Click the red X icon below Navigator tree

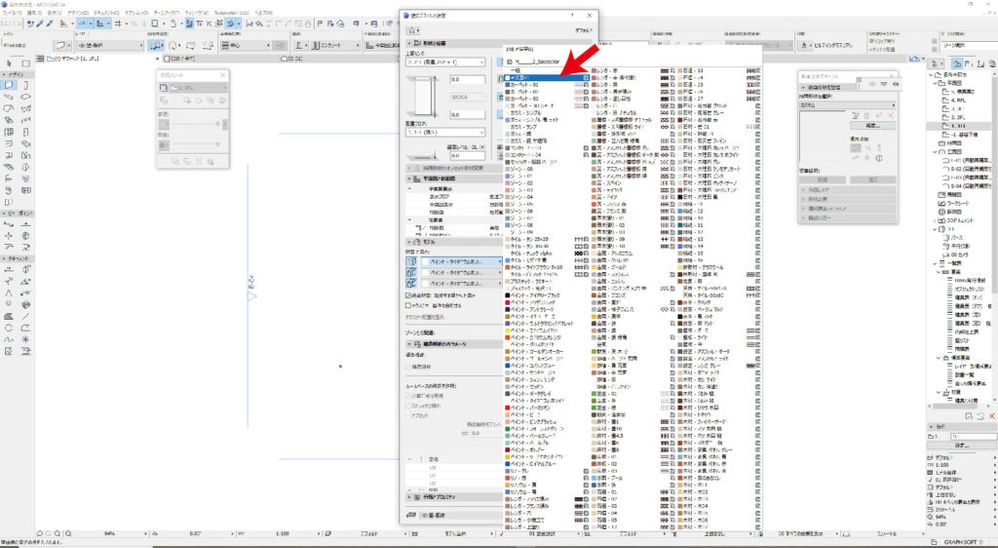point(992,416)
